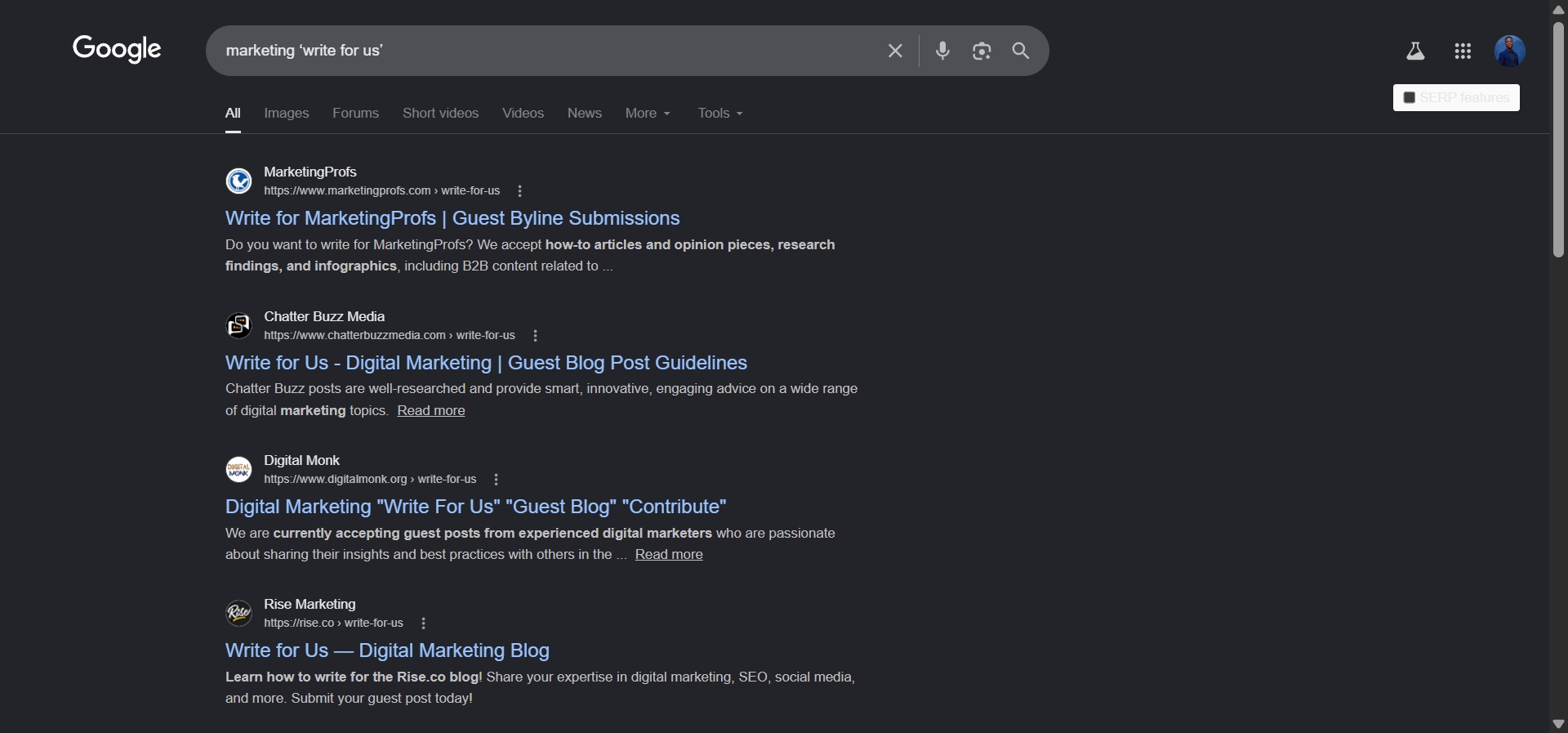Start voice search with the microphone icon
1568x733 pixels.
[942, 51]
